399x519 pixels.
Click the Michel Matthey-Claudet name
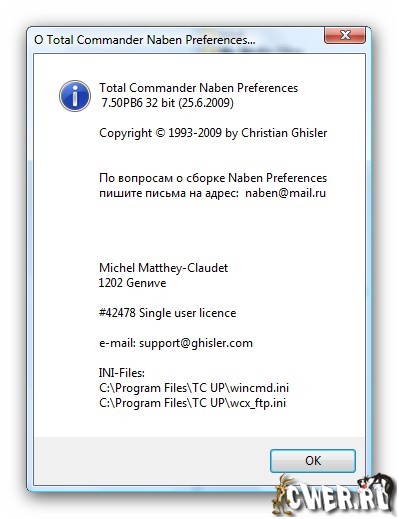pyautogui.click(x=163, y=268)
